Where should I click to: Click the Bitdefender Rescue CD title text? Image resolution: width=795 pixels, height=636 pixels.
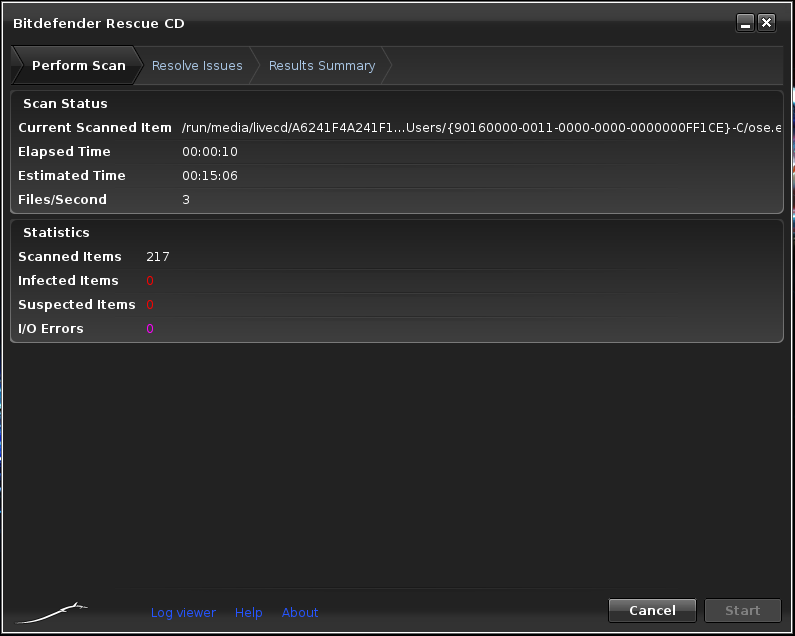[98, 23]
